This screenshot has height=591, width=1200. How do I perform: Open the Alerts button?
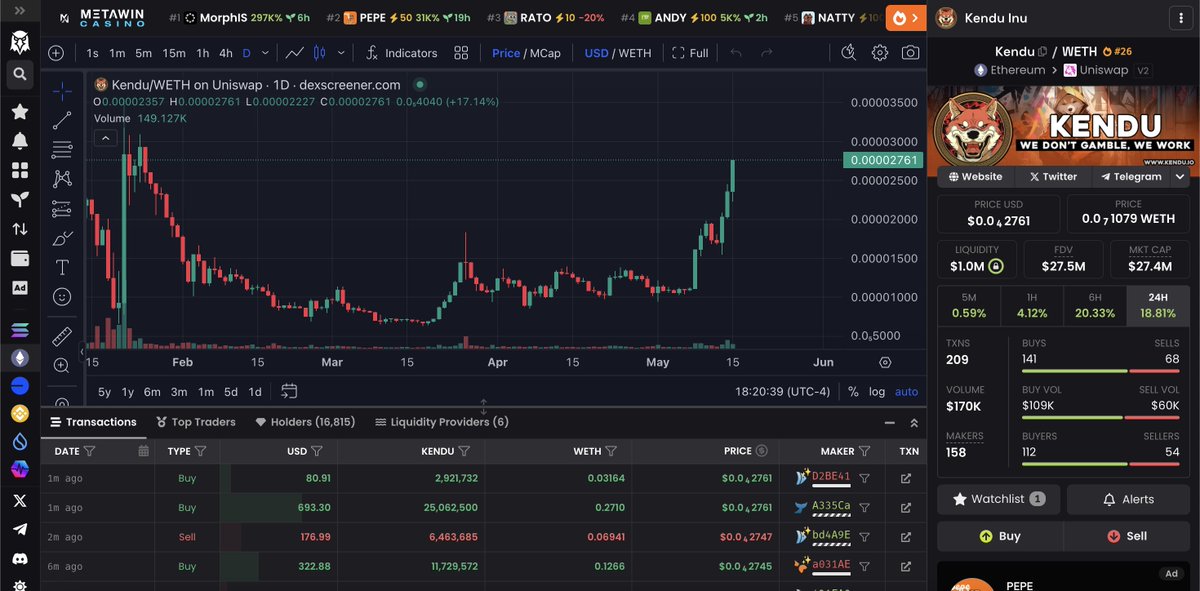(x=1128, y=499)
